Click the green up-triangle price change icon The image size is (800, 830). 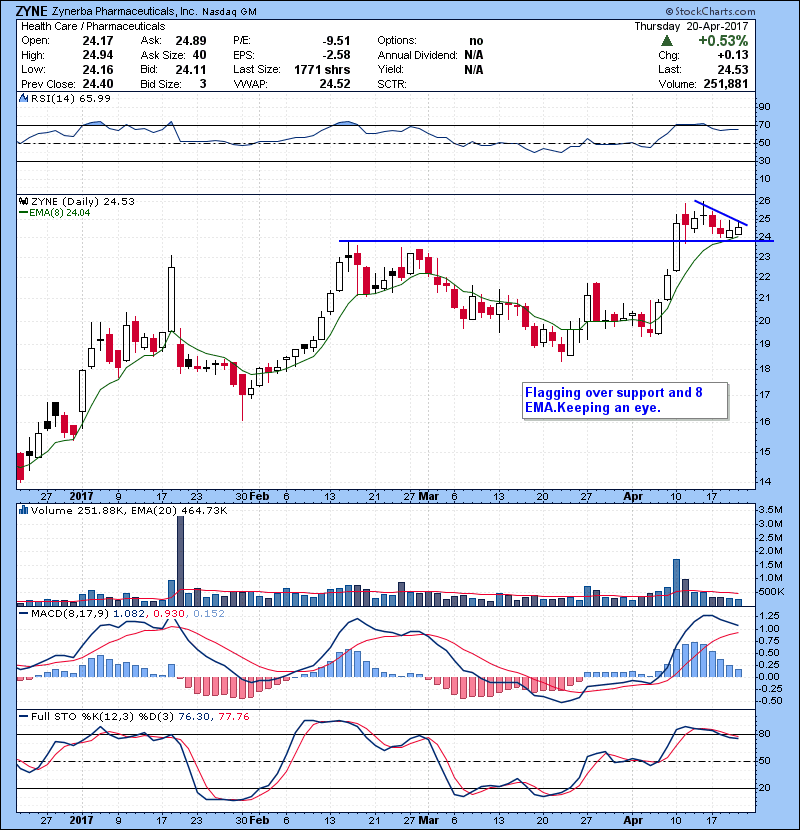tap(667, 41)
